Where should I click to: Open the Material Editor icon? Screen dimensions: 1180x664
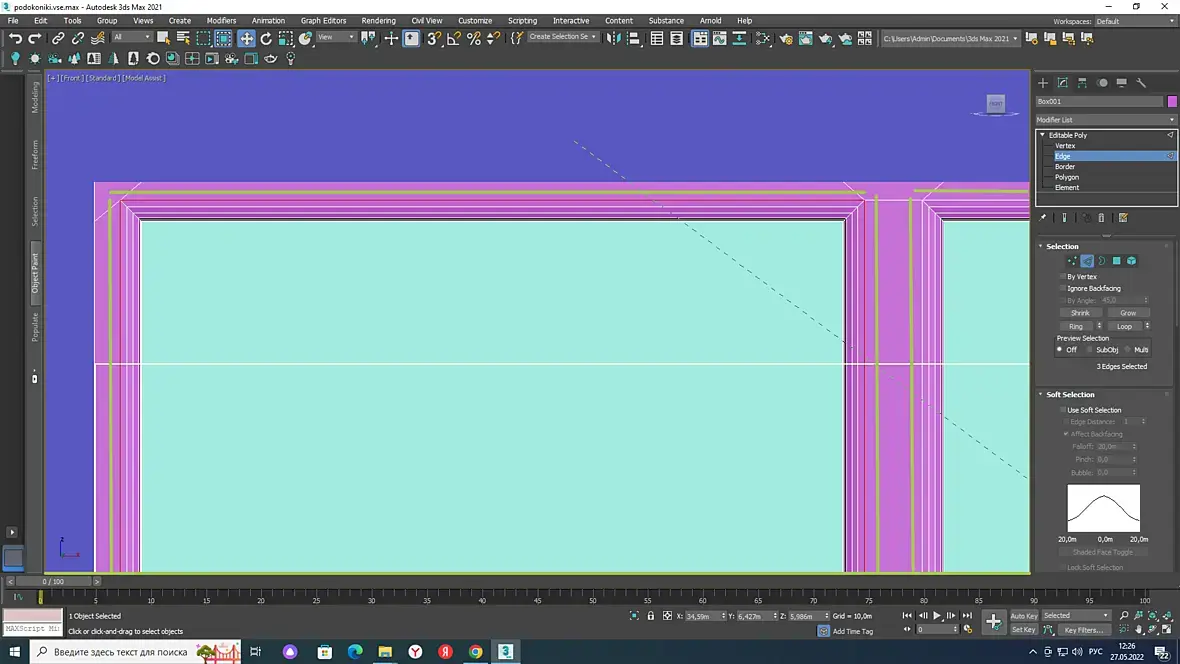pyautogui.click(x=762, y=38)
